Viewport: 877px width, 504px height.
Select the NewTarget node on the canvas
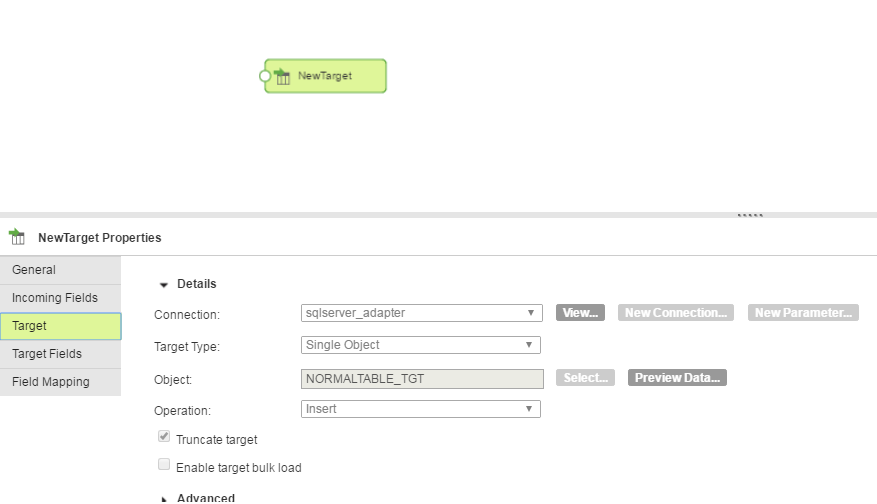[326, 76]
